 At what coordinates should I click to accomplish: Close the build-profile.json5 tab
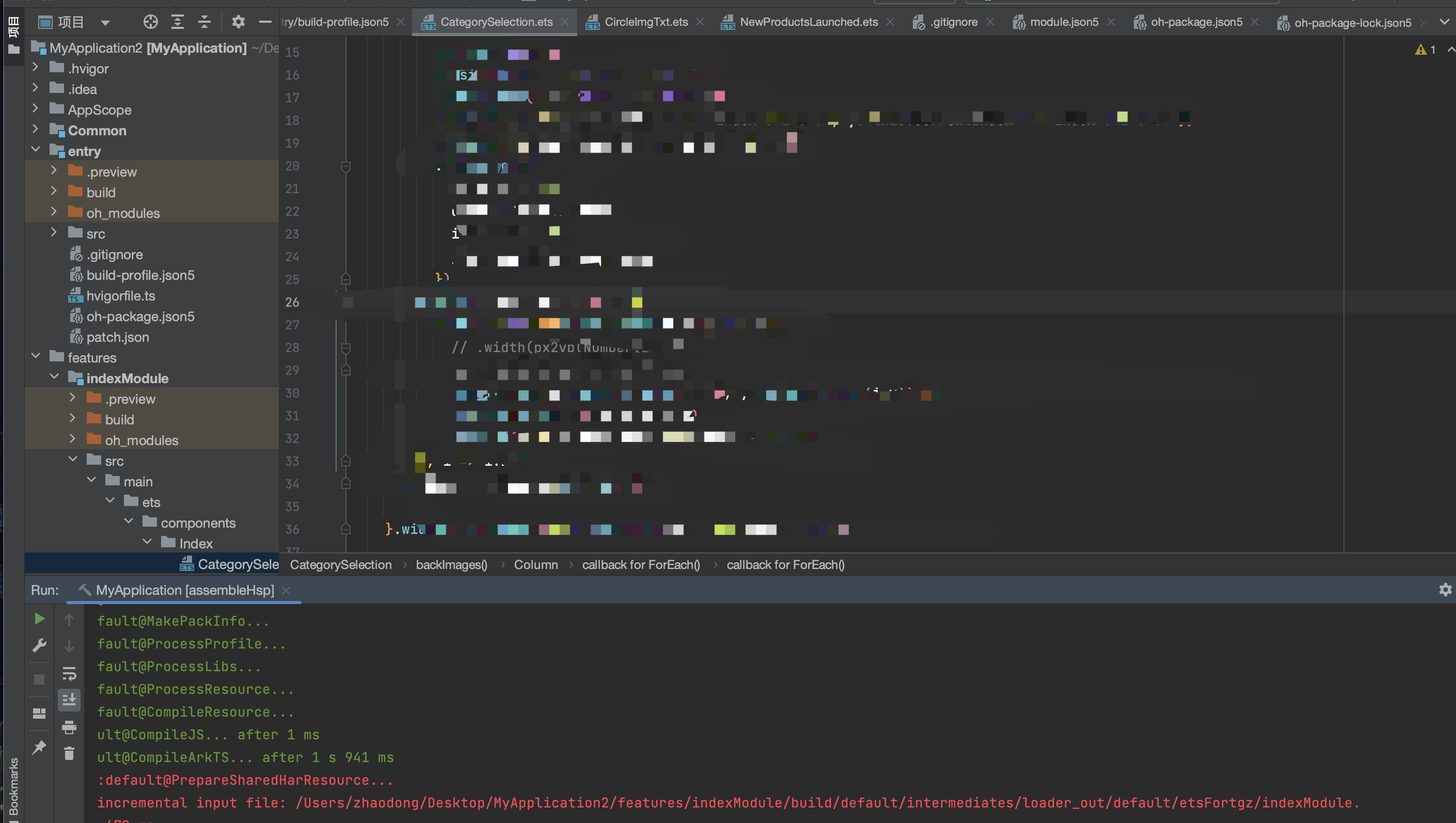[401, 22]
